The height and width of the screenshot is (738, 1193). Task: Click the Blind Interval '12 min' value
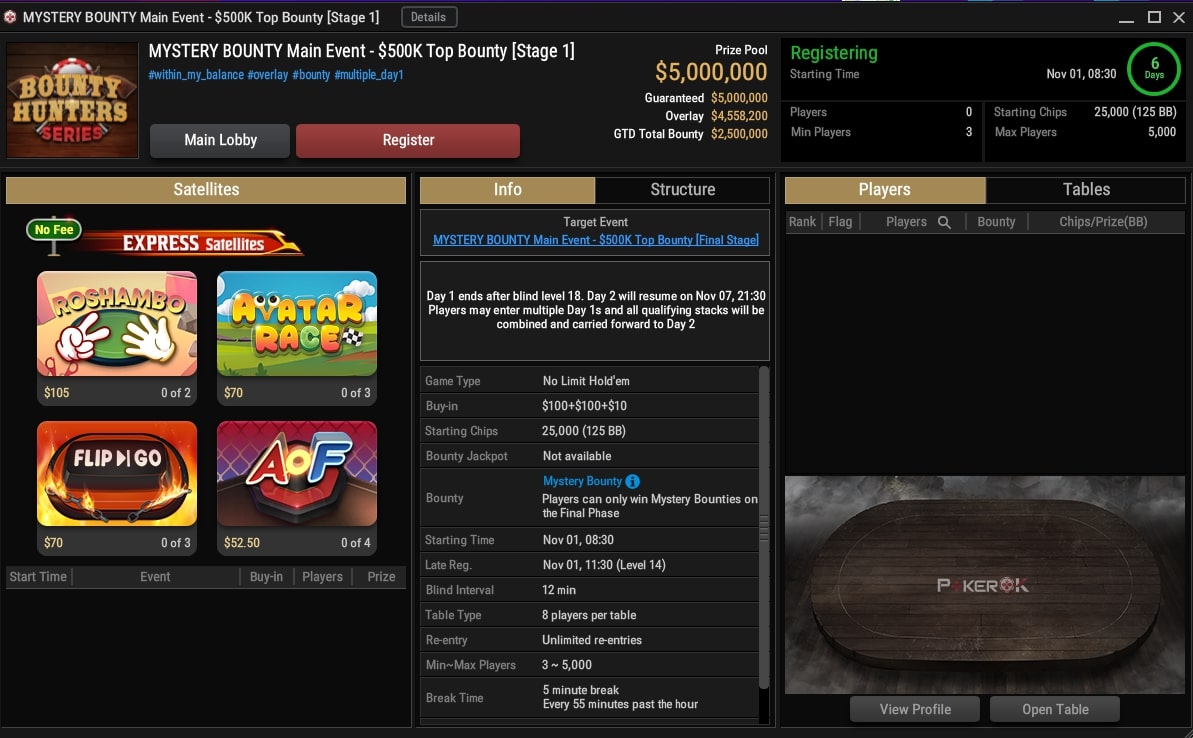click(x=558, y=590)
